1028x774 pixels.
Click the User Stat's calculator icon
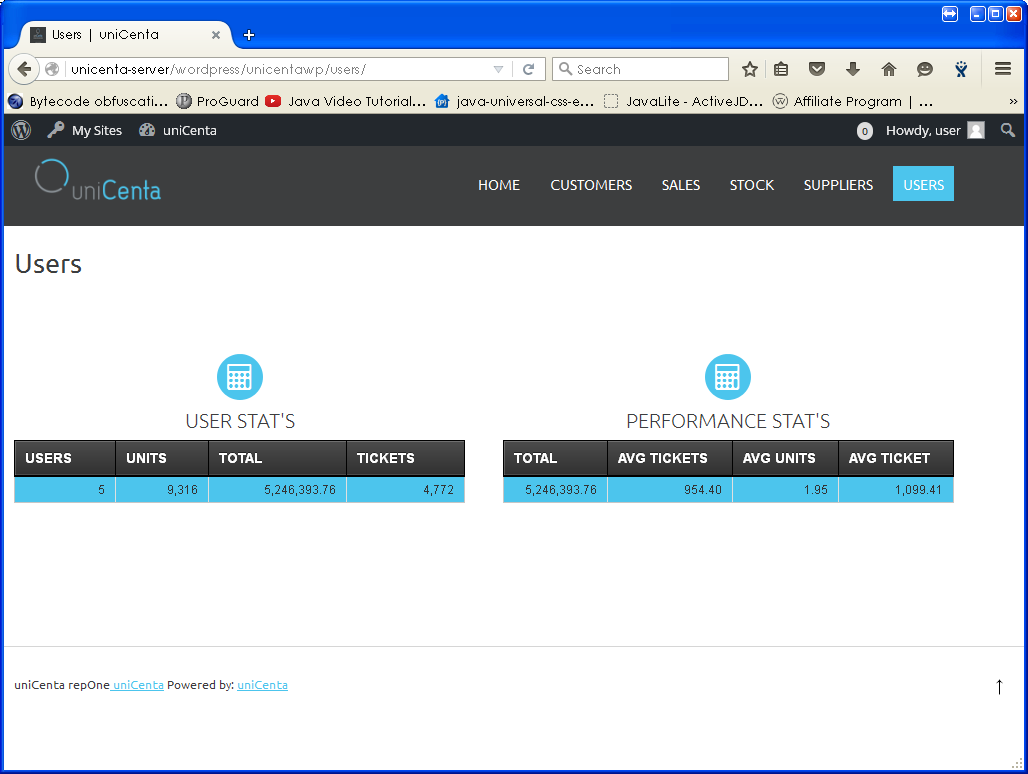pos(240,377)
